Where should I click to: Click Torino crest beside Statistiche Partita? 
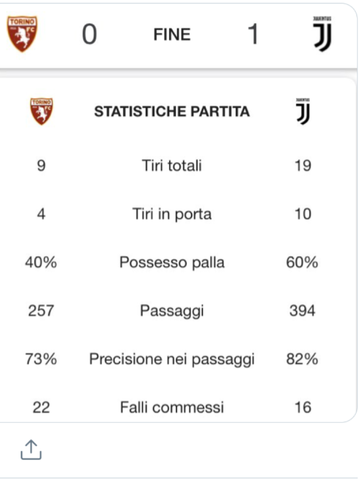pyautogui.click(x=41, y=111)
